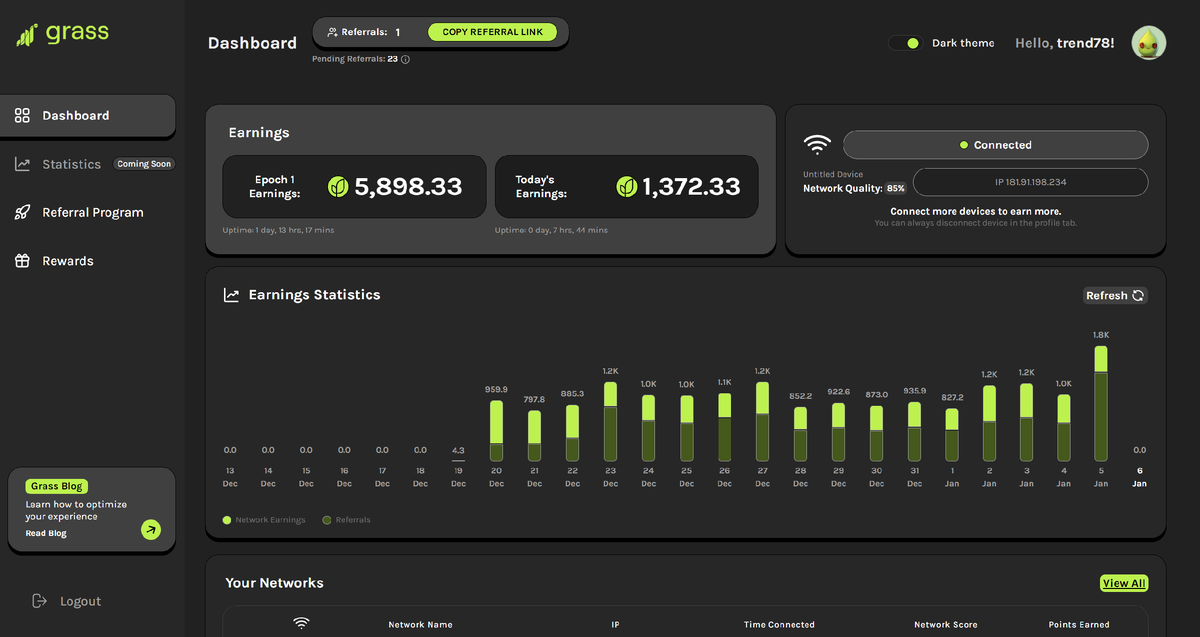
Task: Click the Wi-Fi icon beside Connected status
Action: (818, 145)
